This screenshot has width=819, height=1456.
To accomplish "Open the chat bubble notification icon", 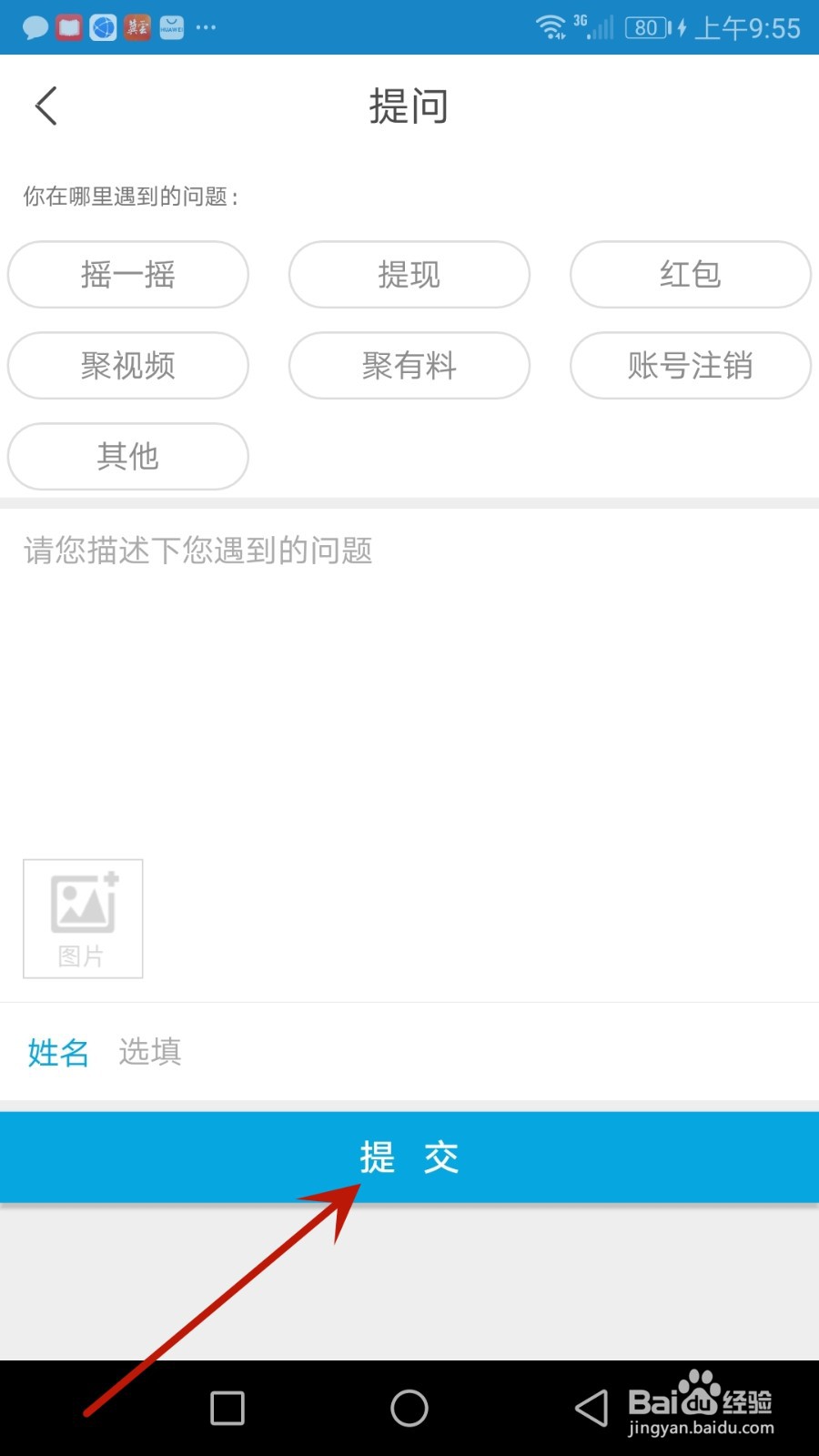I will (35, 27).
